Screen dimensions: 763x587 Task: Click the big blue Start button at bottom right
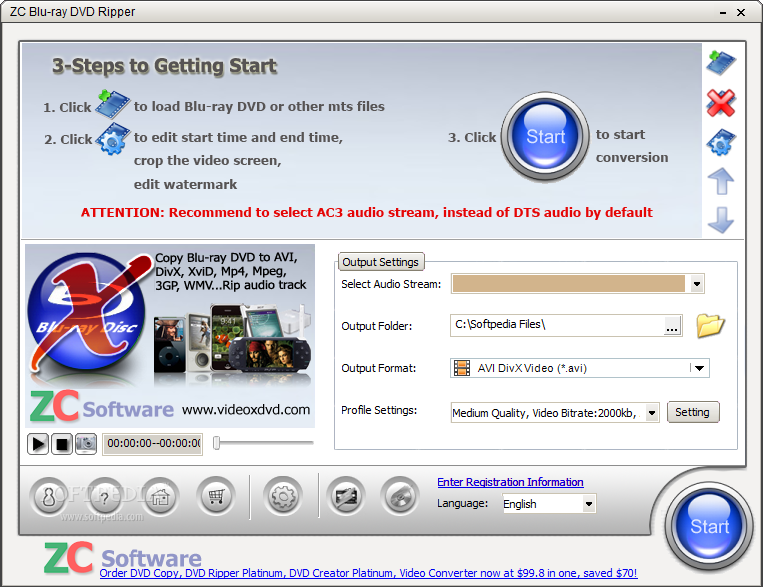(x=709, y=526)
